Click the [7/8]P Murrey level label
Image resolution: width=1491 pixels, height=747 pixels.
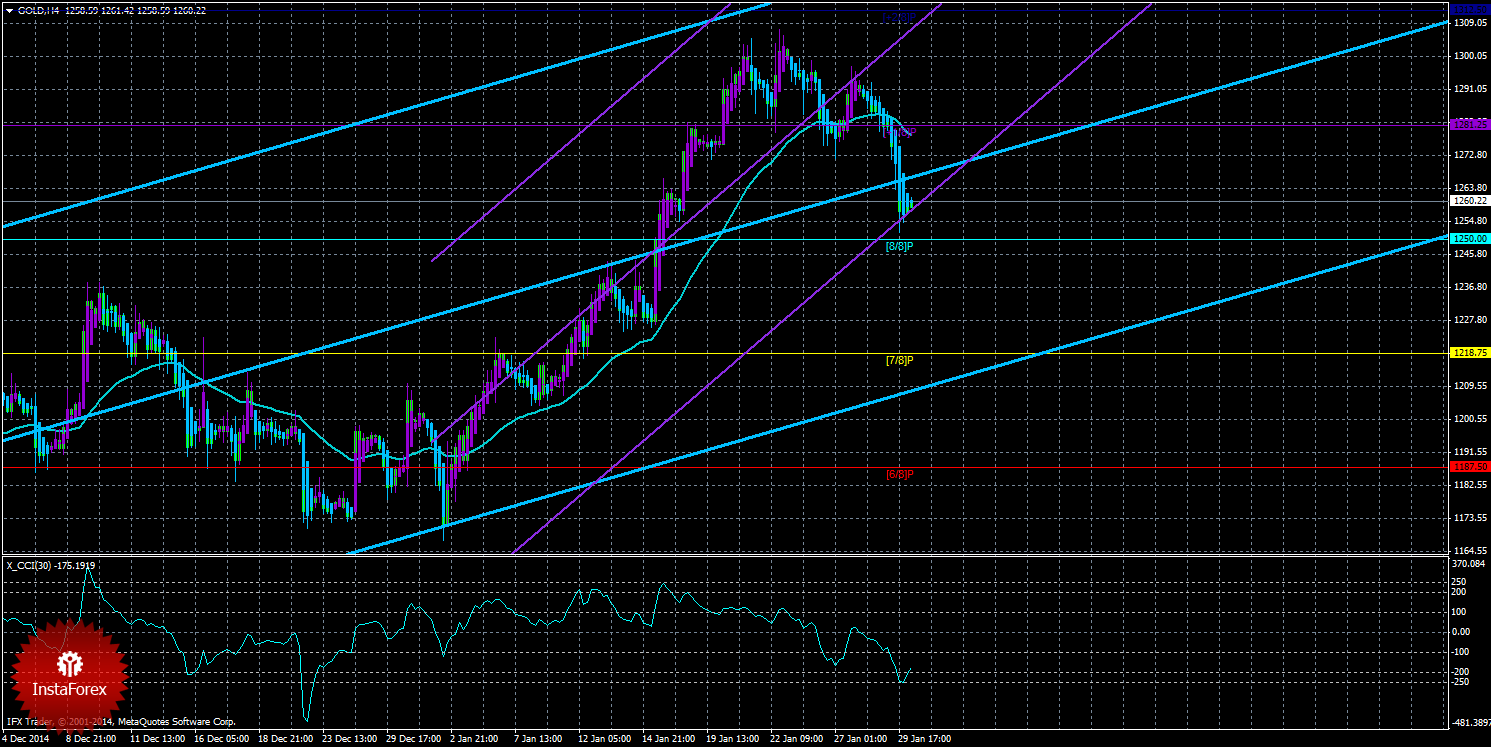(900, 360)
